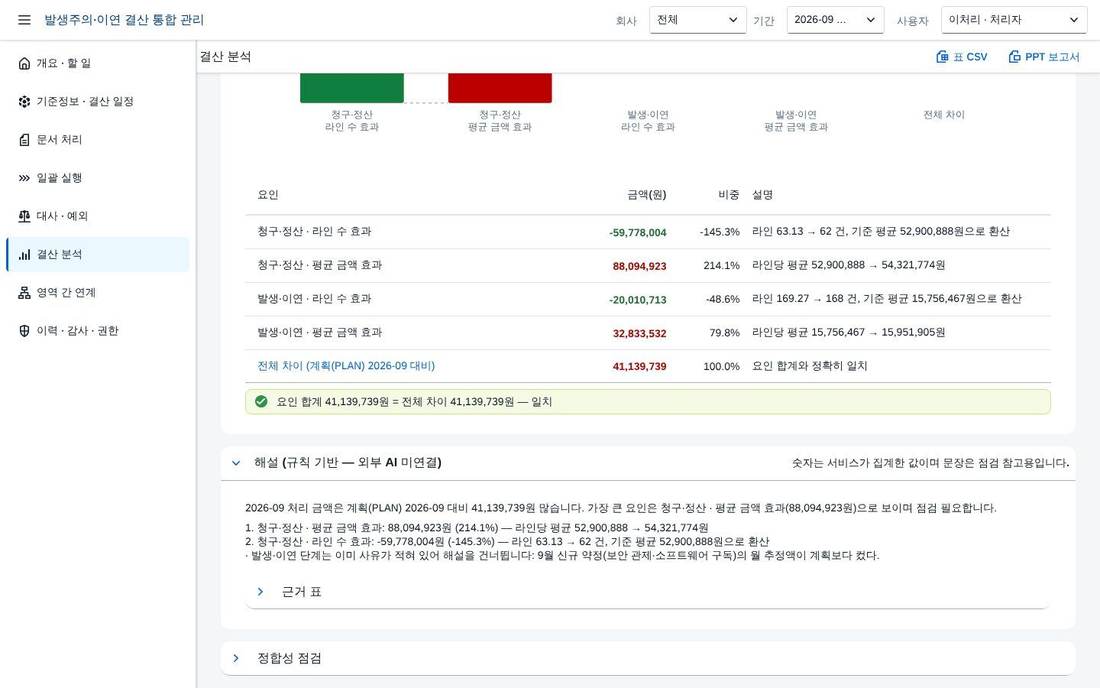Select row label 발생·이연 · 평균 금액 효과
The height and width of the screenshot is (688, 1100).
(x=320, y=332)
